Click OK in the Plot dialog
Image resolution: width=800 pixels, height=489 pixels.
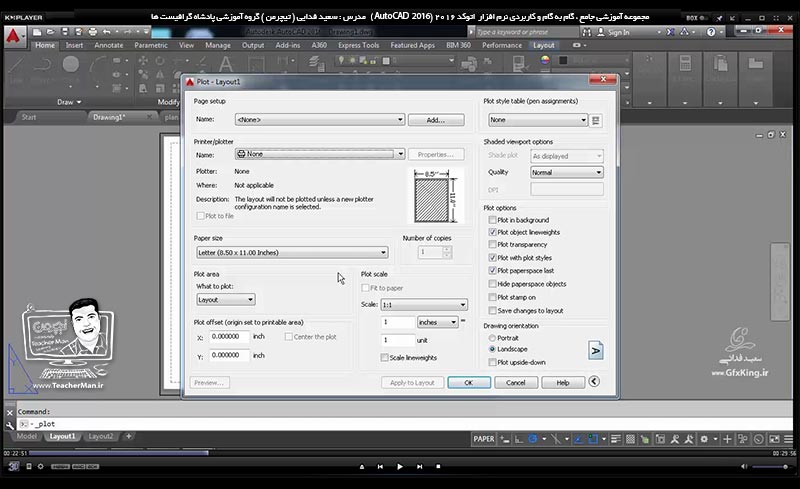tap(469, 382)
